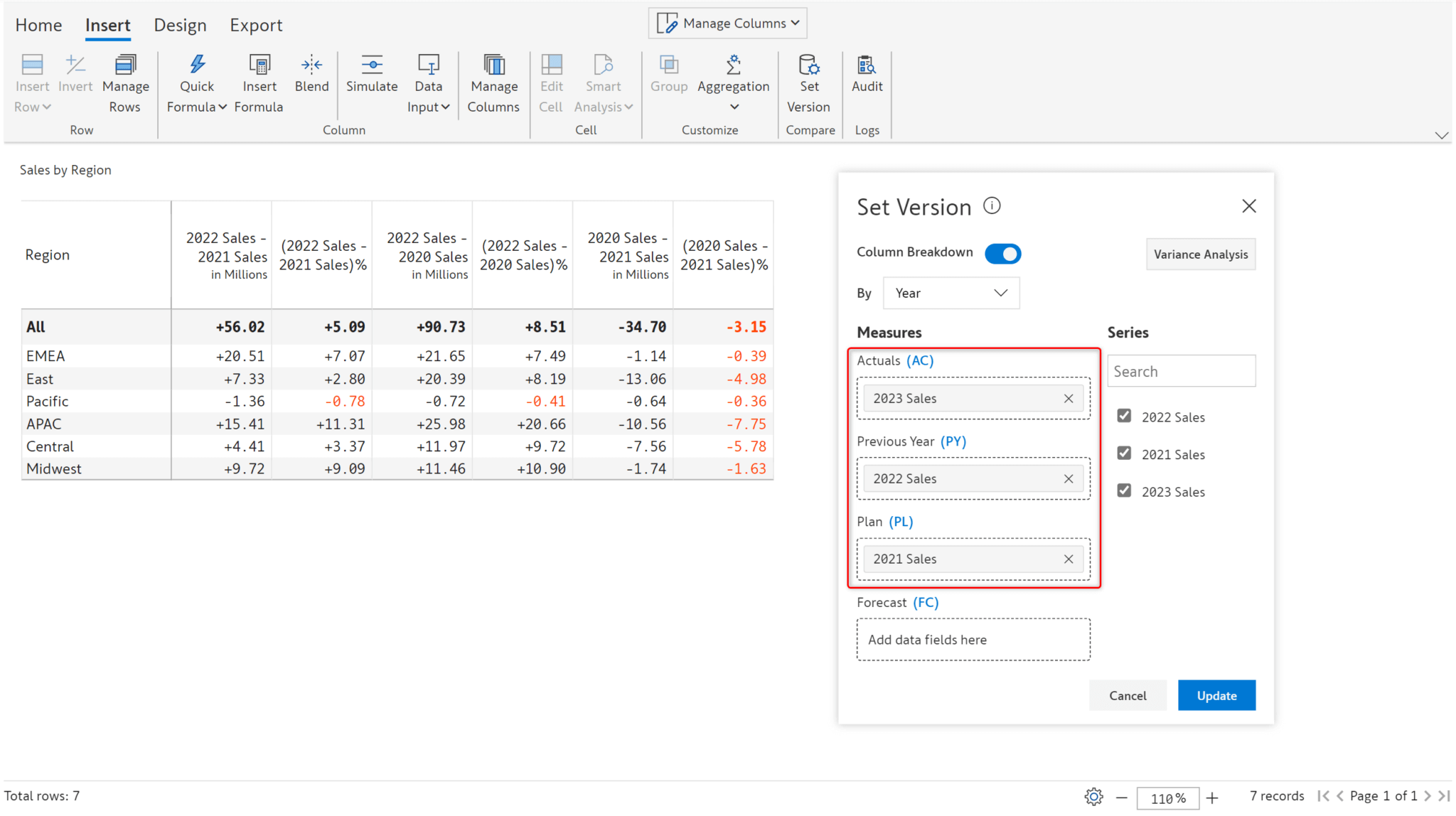Open the By Year dropdown
1456x816 pixels.
click(x=951, y=293)
